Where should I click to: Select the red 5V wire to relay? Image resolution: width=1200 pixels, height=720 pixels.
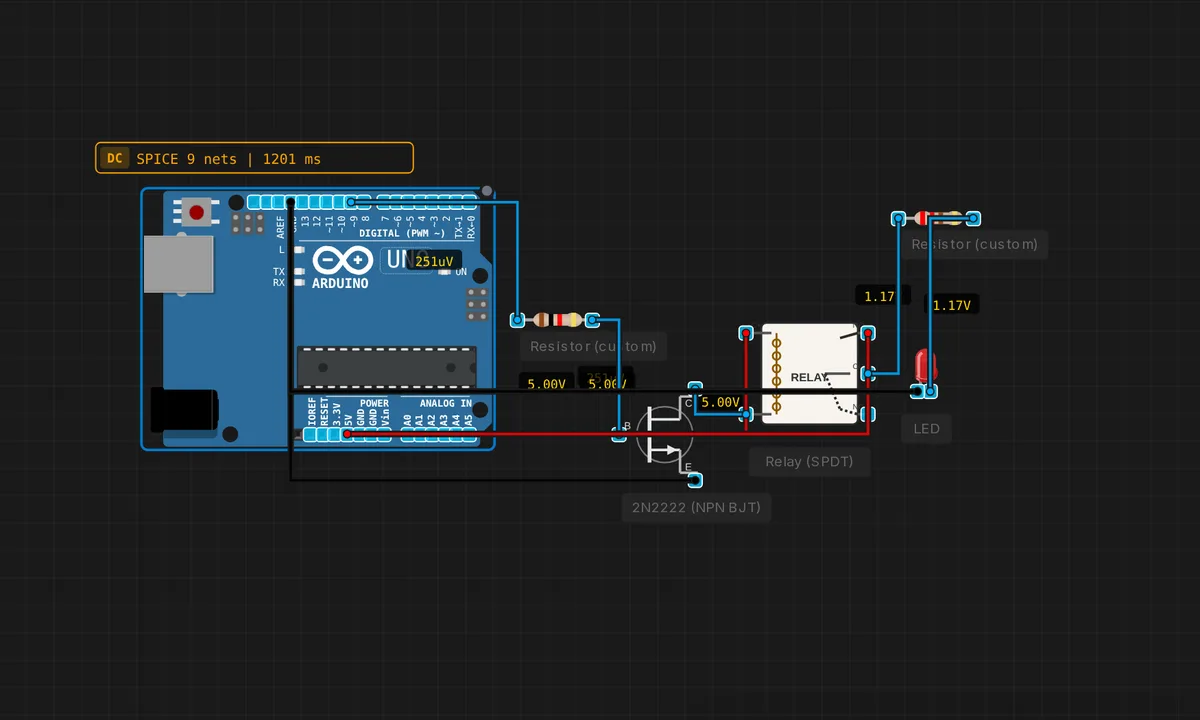607,434
